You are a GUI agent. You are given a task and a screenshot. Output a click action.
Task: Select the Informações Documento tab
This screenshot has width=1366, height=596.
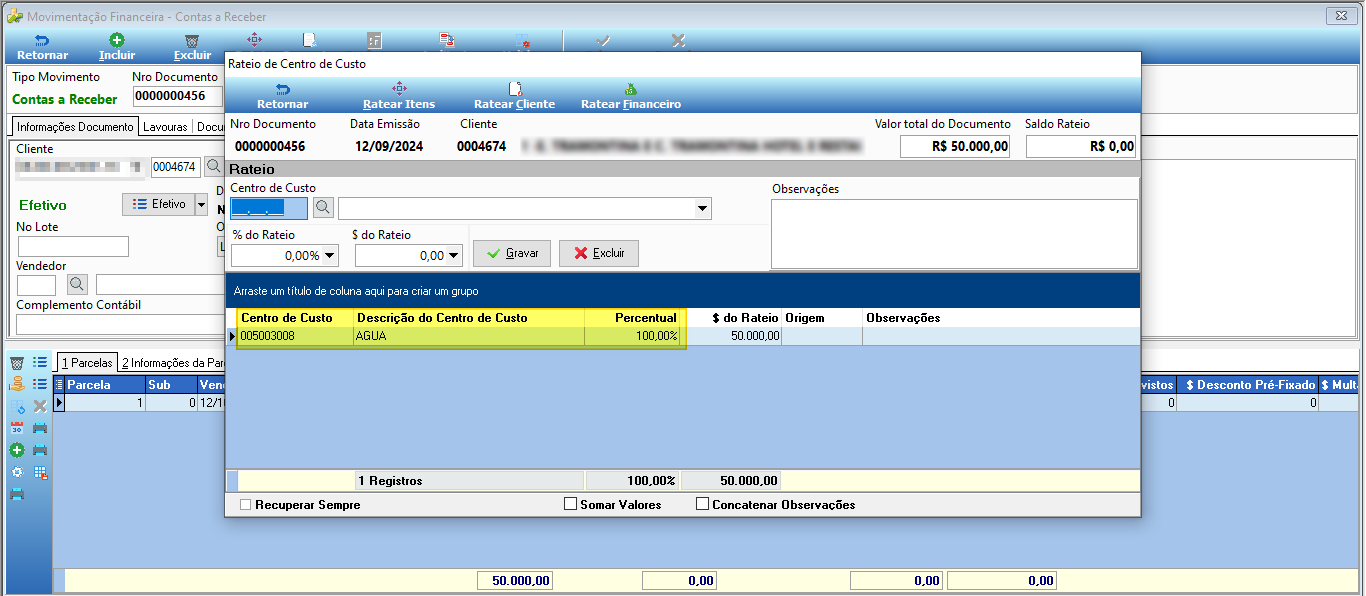coord(75,127)
